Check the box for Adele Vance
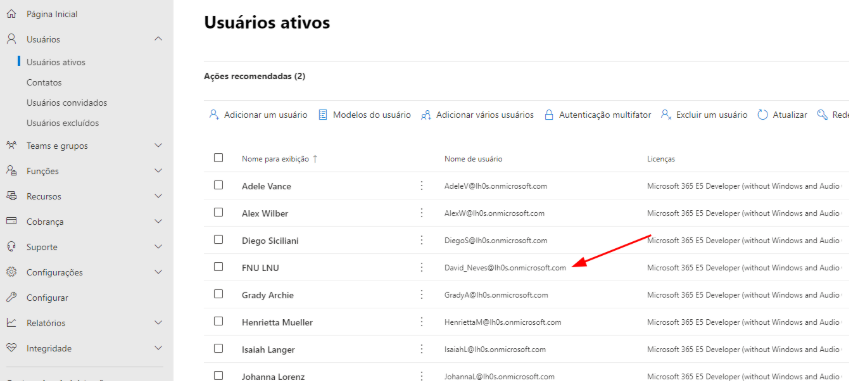849x381 pixels. tap(218, 185)
